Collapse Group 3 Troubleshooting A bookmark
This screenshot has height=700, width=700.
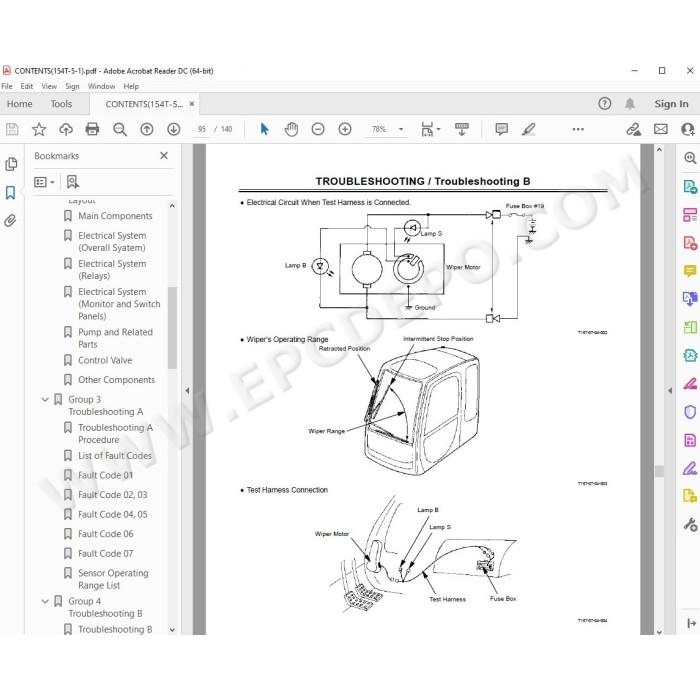(x=45, y=400)
